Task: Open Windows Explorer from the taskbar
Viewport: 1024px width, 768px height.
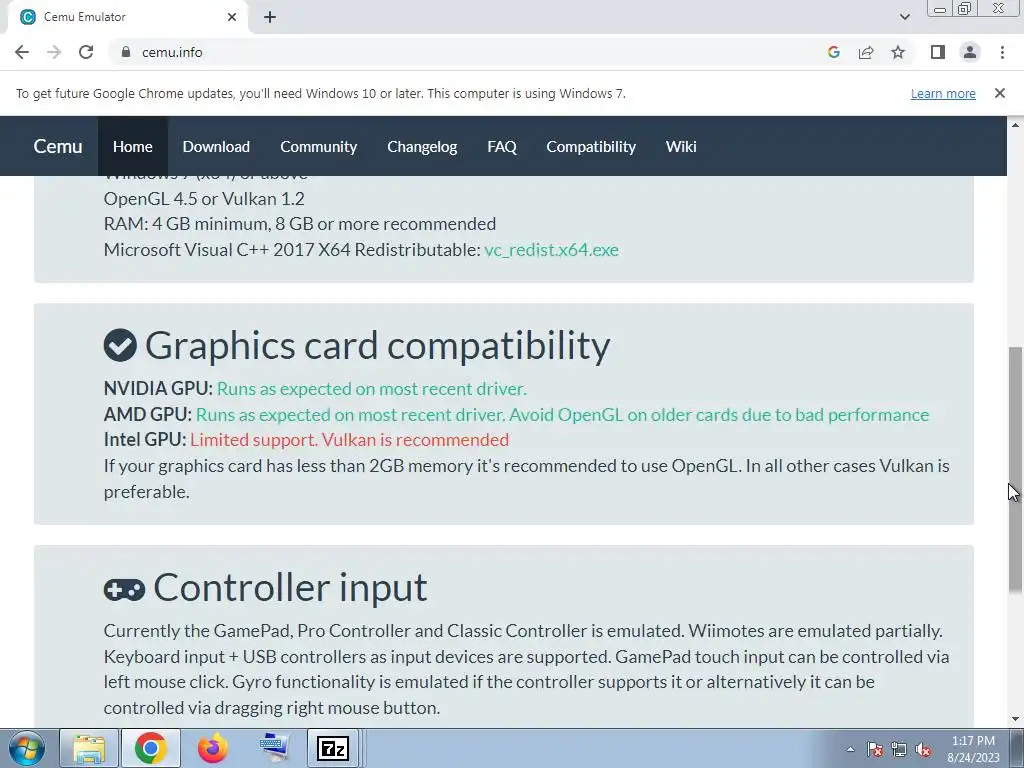Action: click(89, 748)
